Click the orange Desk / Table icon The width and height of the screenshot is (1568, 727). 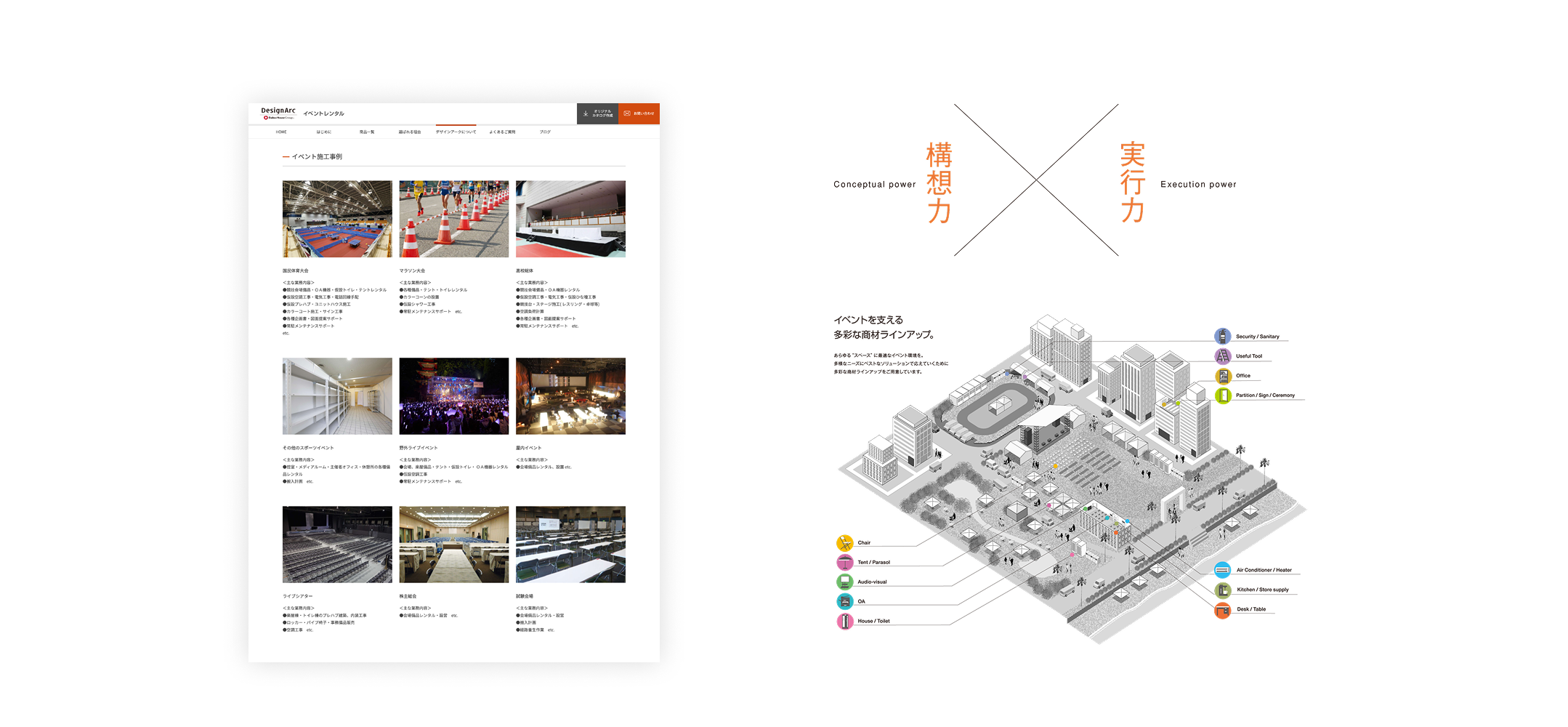[1222, 609]
